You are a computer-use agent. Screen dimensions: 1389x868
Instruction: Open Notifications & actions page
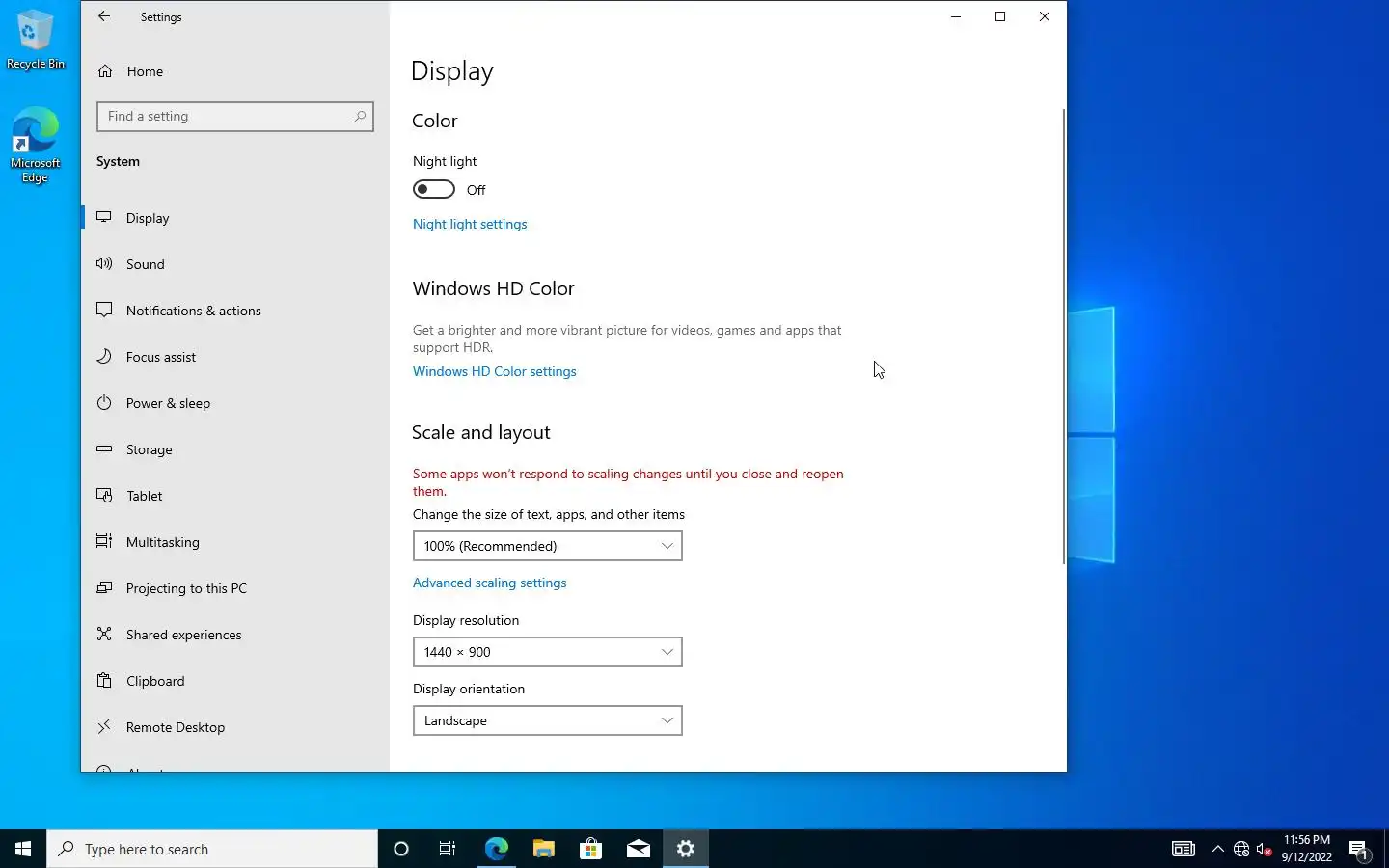pos(235,311)
